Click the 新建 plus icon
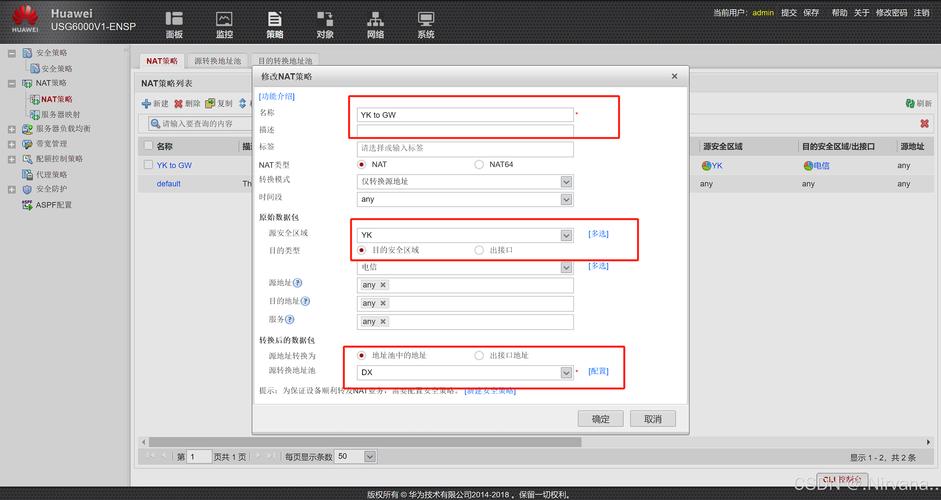 pos(146,103)
